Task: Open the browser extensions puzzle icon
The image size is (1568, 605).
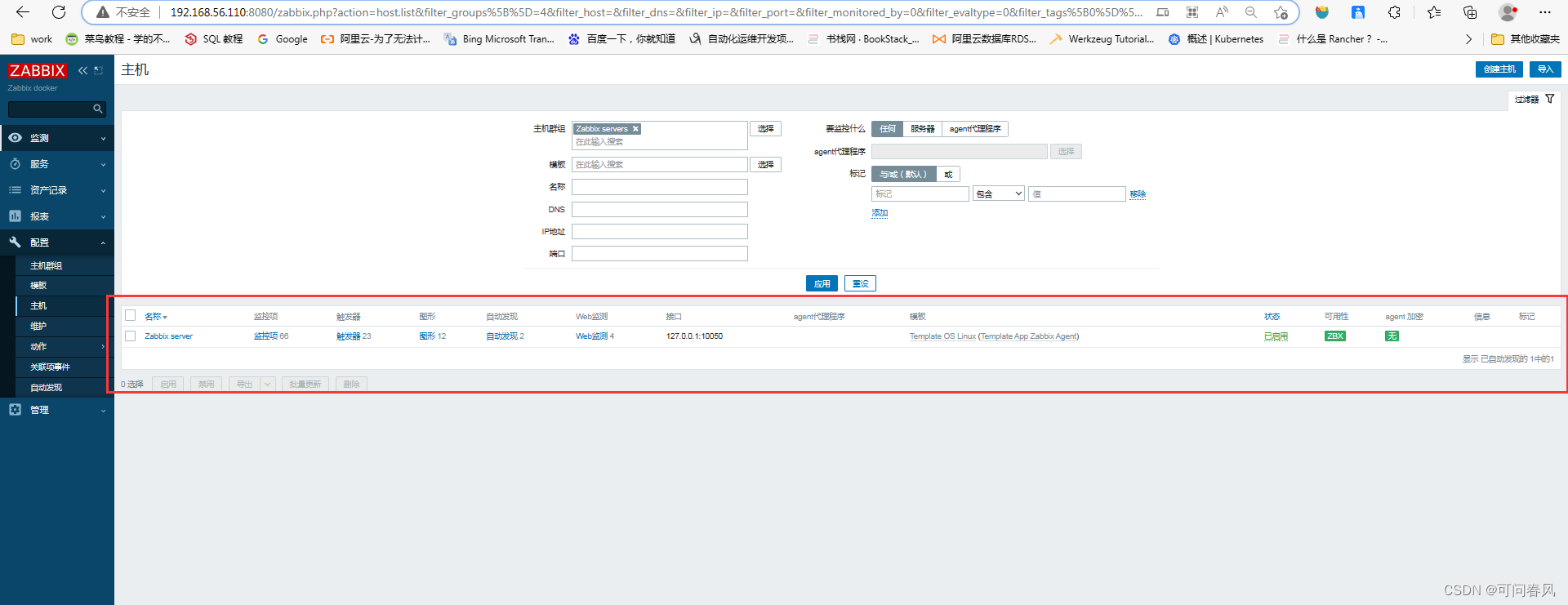Action: 1394,12
